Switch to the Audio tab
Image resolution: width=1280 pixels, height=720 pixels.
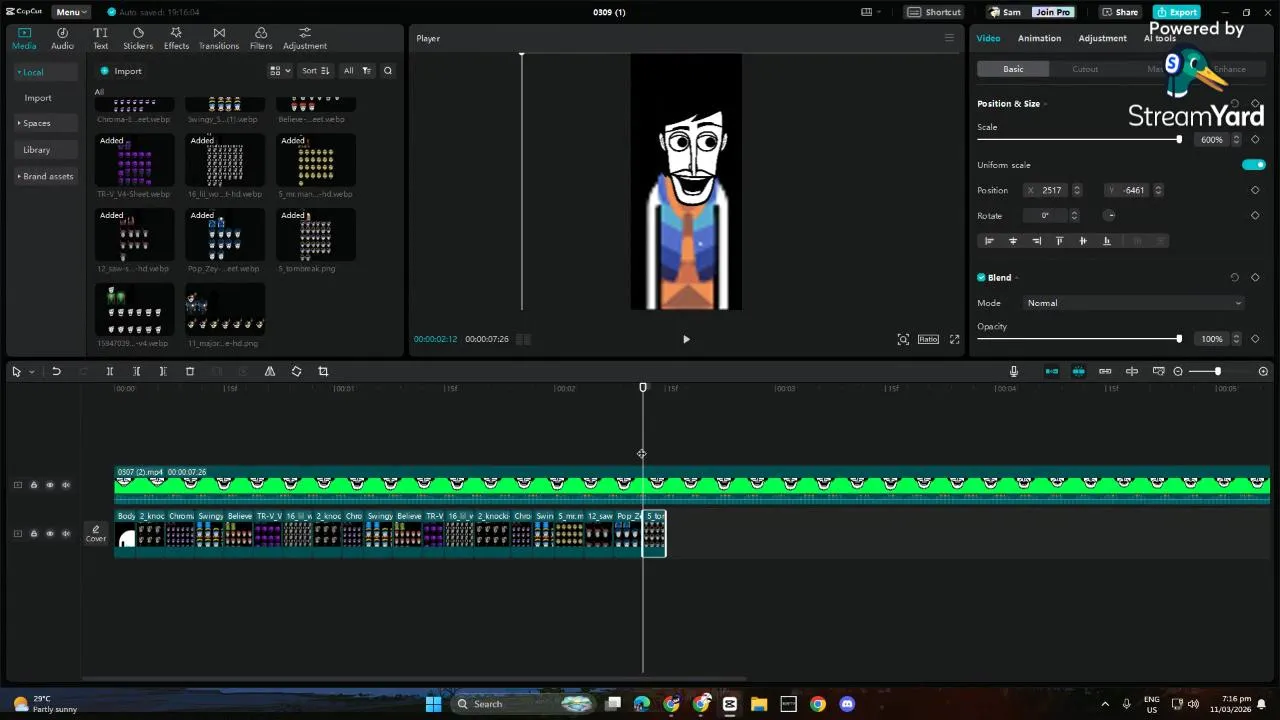click(62, 39)
